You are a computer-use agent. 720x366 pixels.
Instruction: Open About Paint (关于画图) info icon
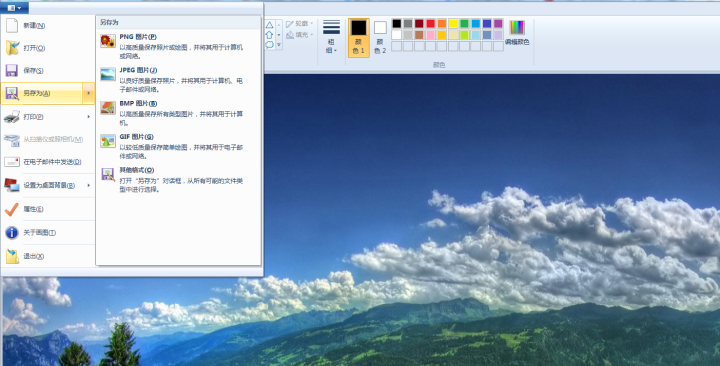(x=48, y=233)
